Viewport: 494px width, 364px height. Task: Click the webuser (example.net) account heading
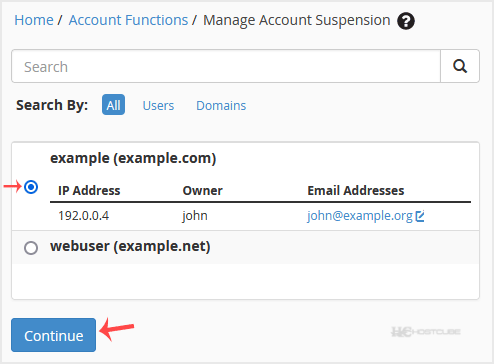[x=130, y=246]
